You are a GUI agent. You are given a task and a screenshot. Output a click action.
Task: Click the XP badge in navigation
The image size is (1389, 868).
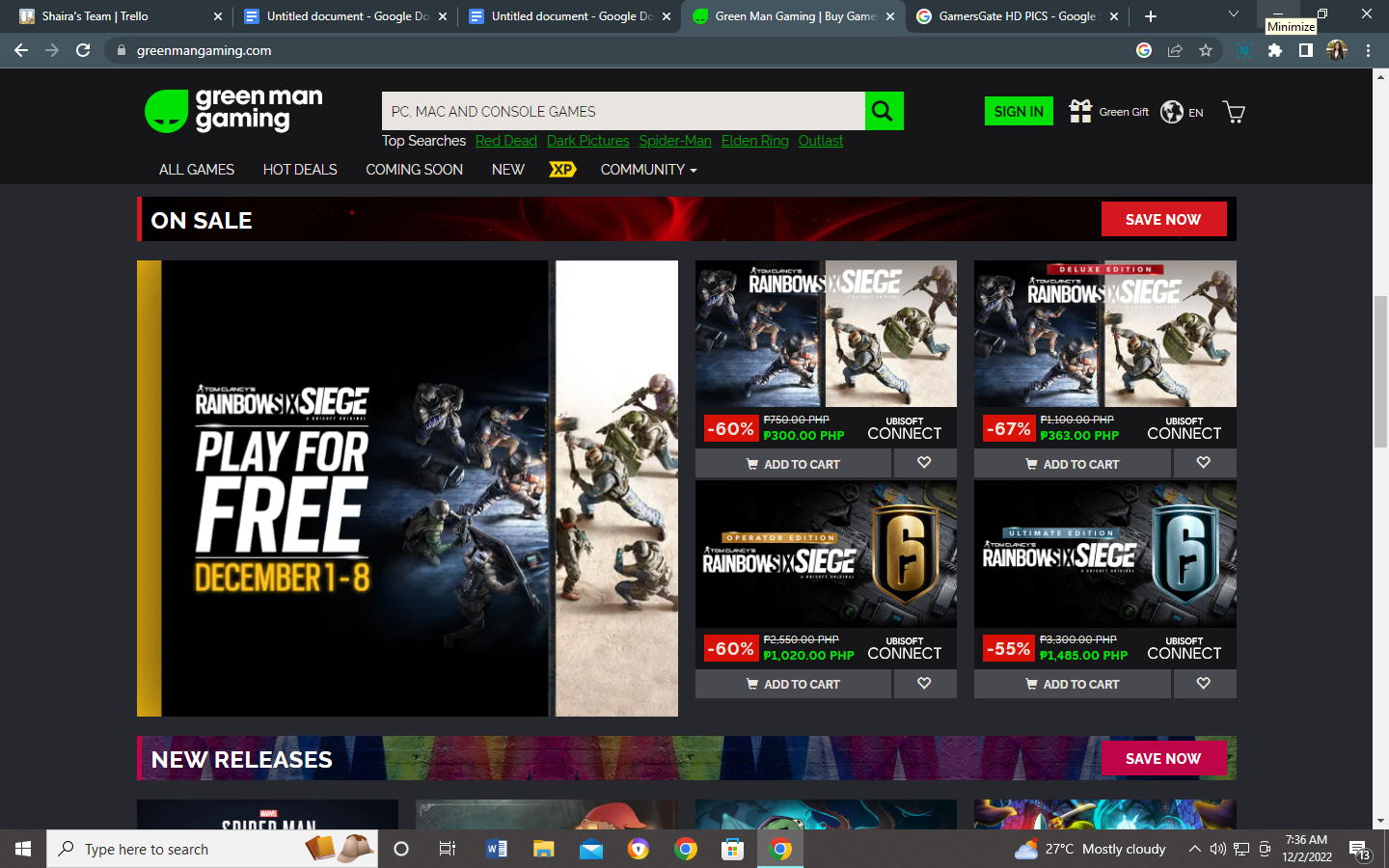click(x=562, y=170)
